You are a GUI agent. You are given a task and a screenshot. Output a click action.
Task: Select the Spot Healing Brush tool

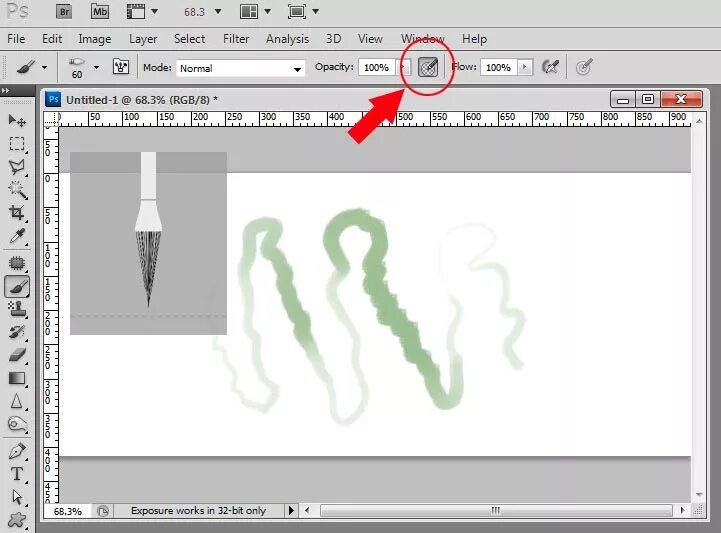coord(17,263)
